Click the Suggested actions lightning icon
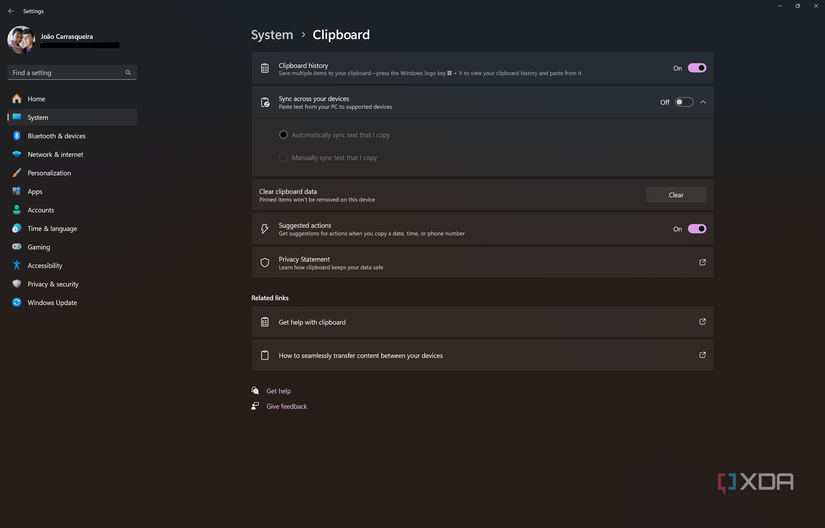825x528 pixels. [265, 229]
